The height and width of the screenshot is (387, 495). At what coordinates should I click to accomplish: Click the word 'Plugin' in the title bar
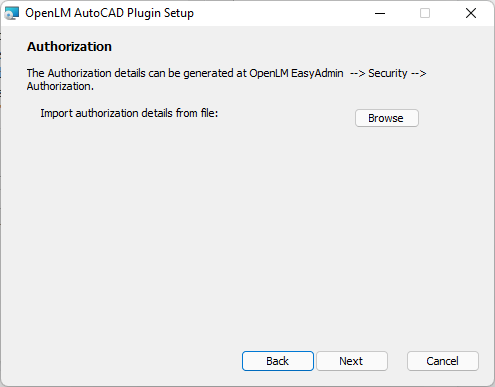[144, 13]
